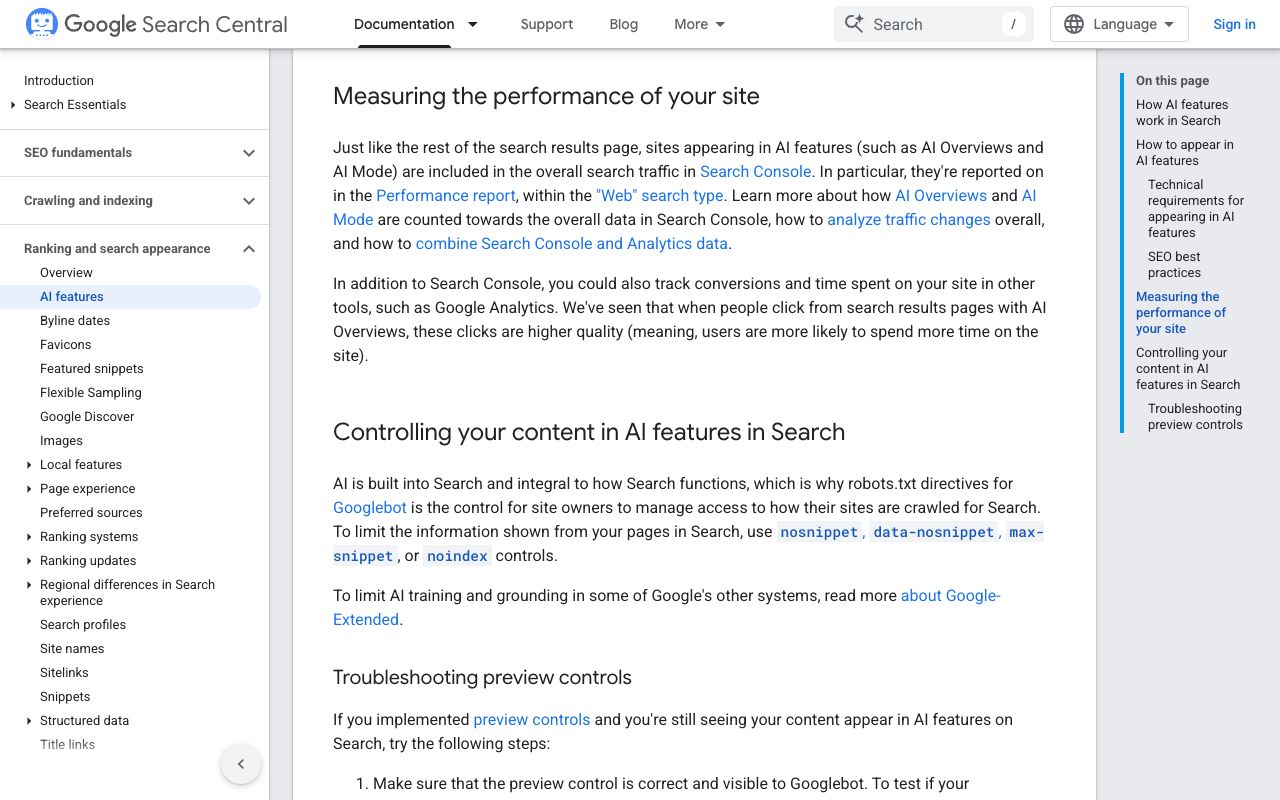Expand the Ranking updates tree arrow
1280x800 pixels.
(x=29, y=561)
